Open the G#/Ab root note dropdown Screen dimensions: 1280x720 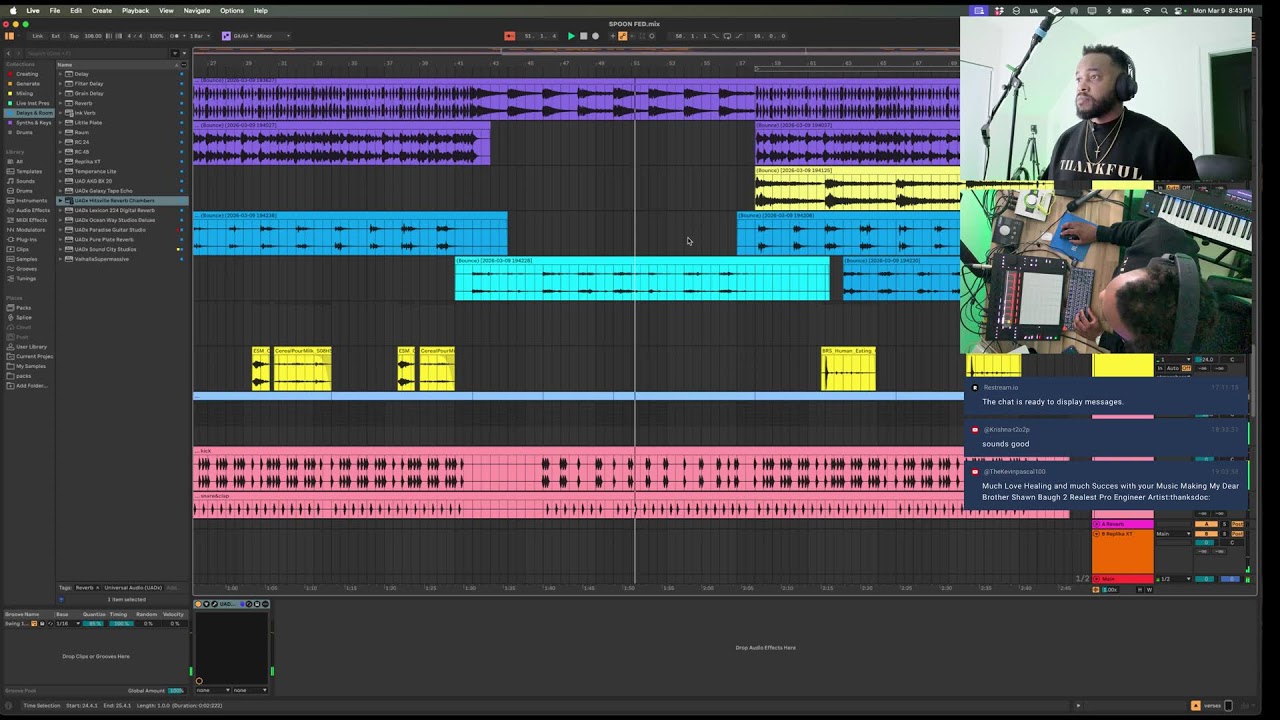tap(242, 36)
